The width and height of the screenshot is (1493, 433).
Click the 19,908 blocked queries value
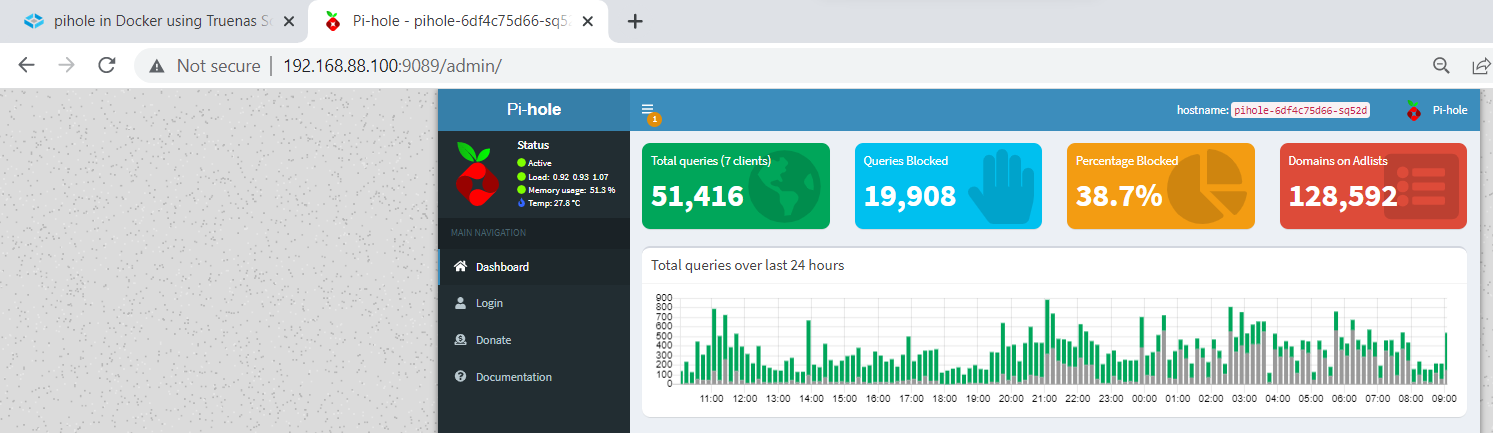point(909,196)
